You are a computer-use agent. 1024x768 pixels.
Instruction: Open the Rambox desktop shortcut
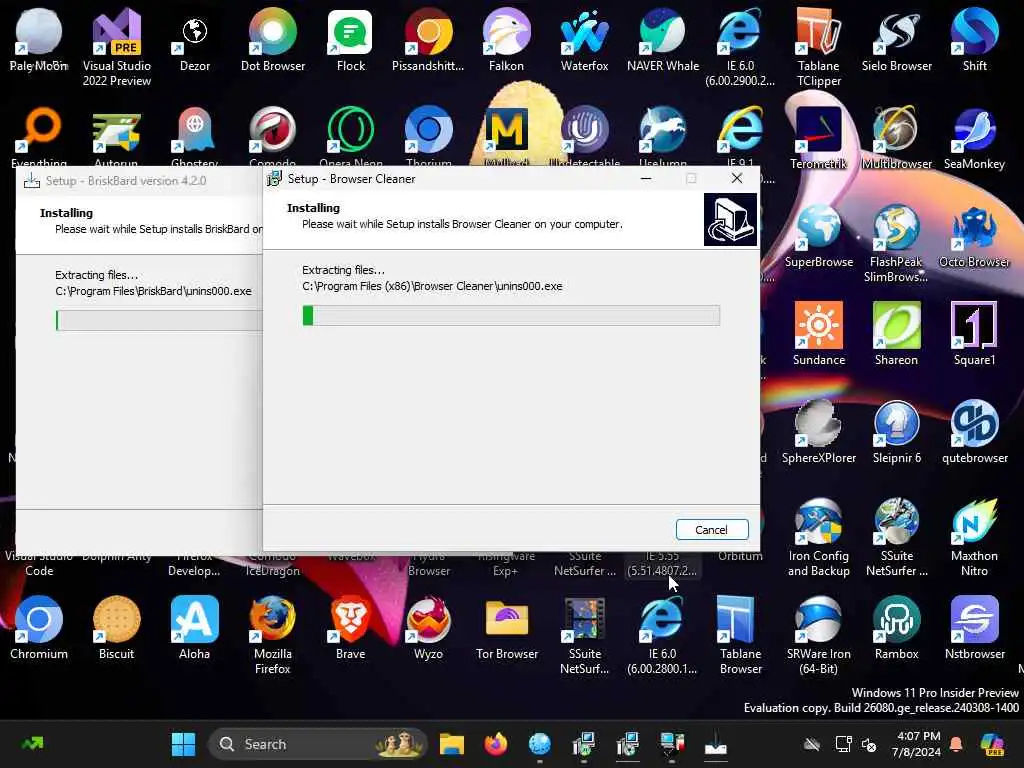[x=897, y=628]
